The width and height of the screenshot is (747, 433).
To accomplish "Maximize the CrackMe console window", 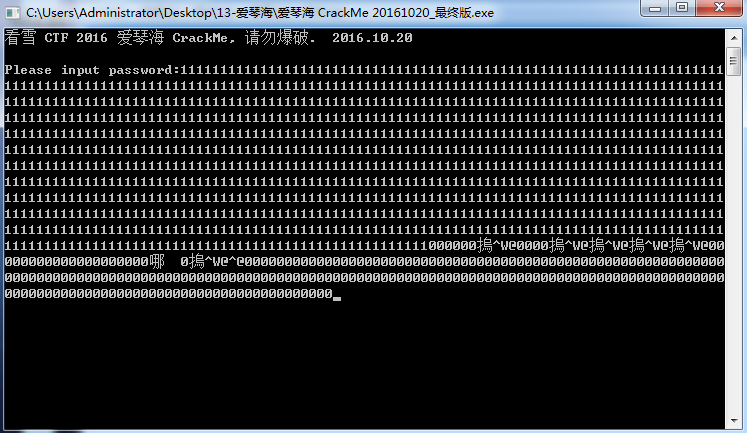I will coord(682,8).
